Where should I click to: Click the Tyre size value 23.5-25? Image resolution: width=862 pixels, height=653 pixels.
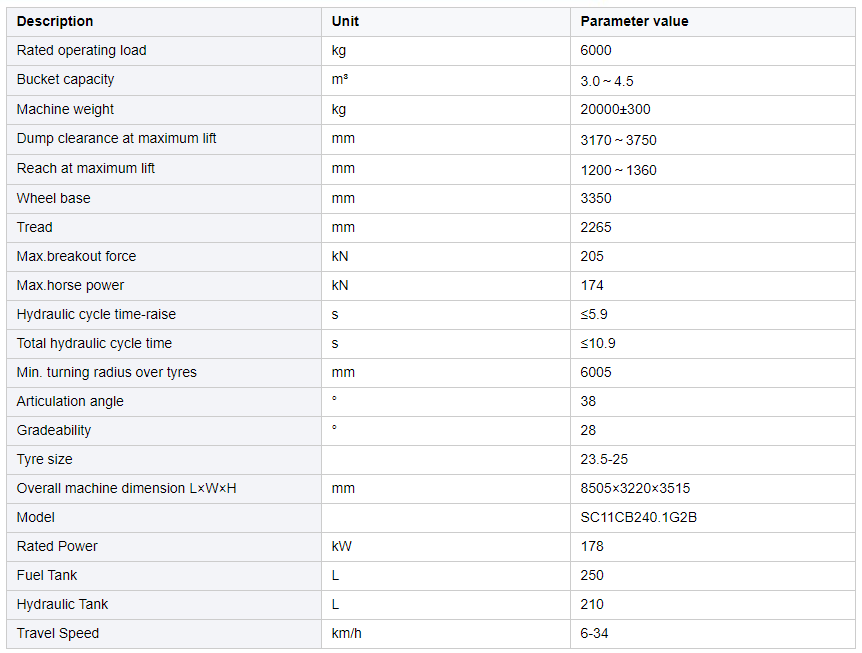[604, 460]
